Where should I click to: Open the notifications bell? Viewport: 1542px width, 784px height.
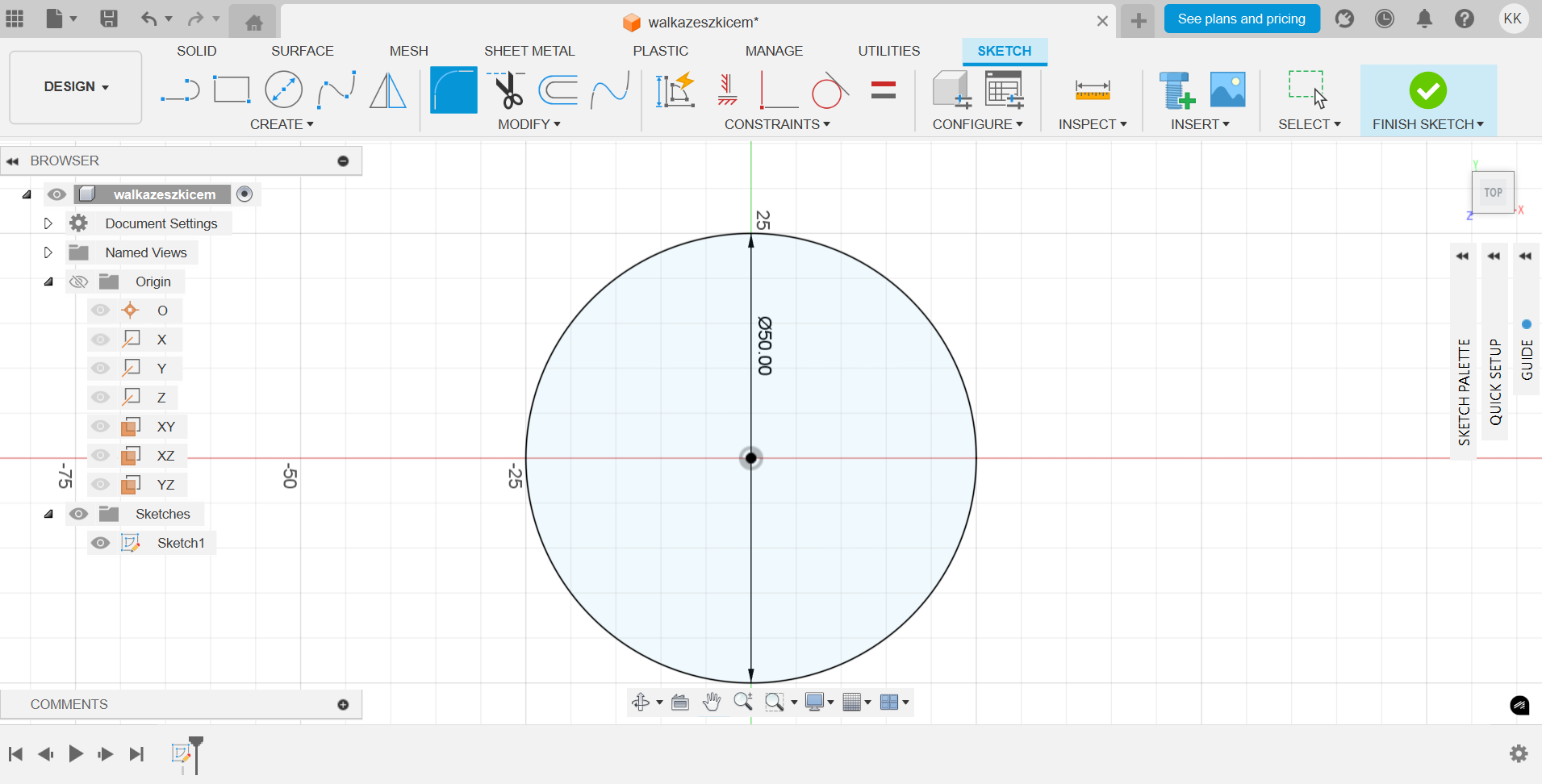(x=1425, y=19)
